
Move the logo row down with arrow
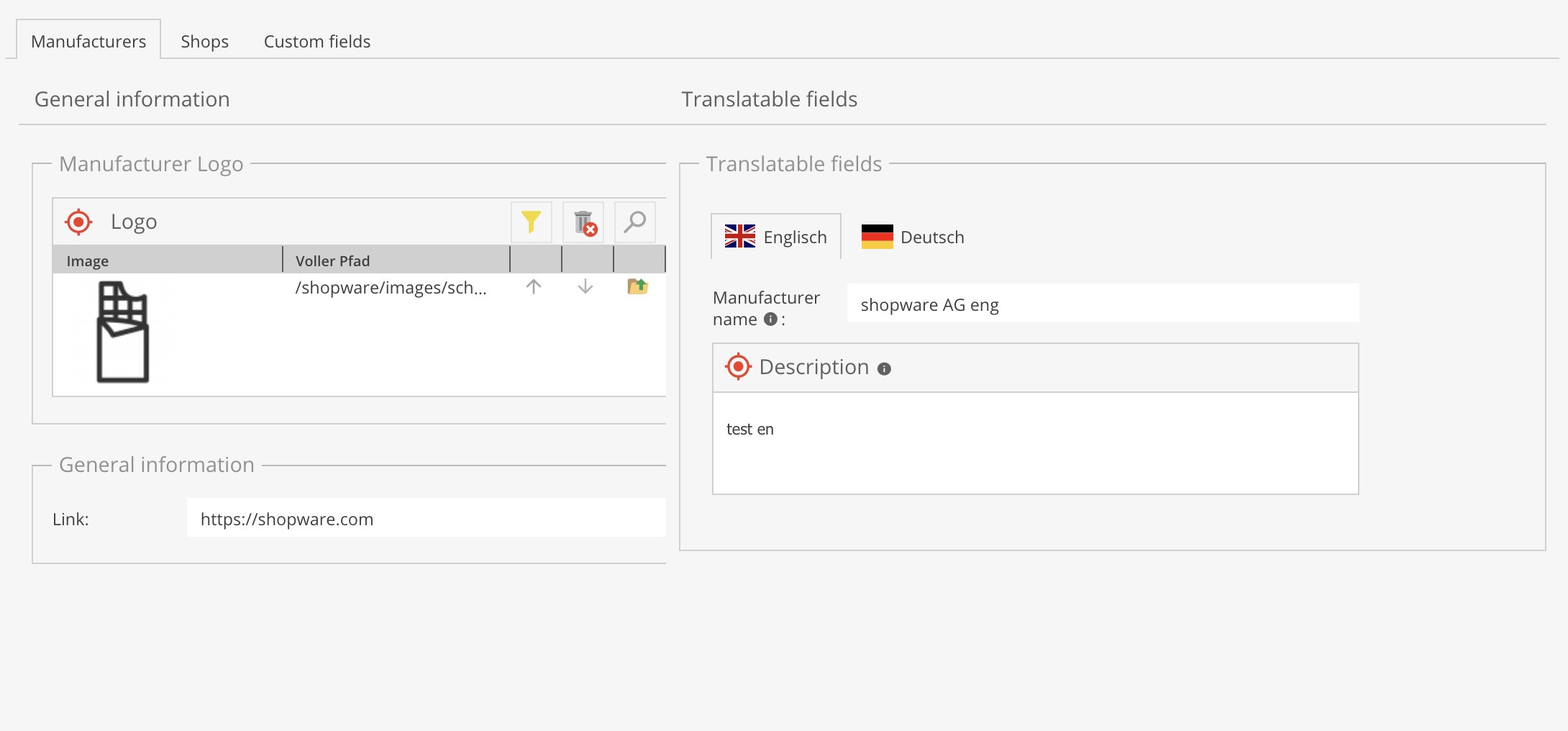pos(585,287)
